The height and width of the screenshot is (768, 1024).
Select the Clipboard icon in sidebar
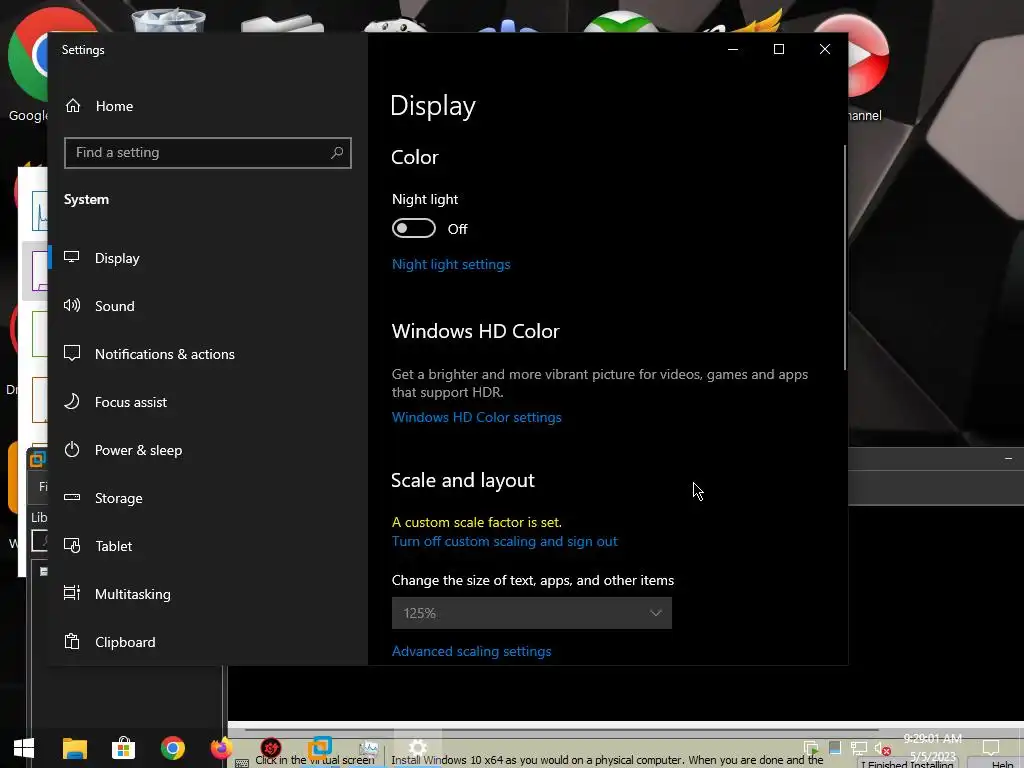(x=72, y=641)
